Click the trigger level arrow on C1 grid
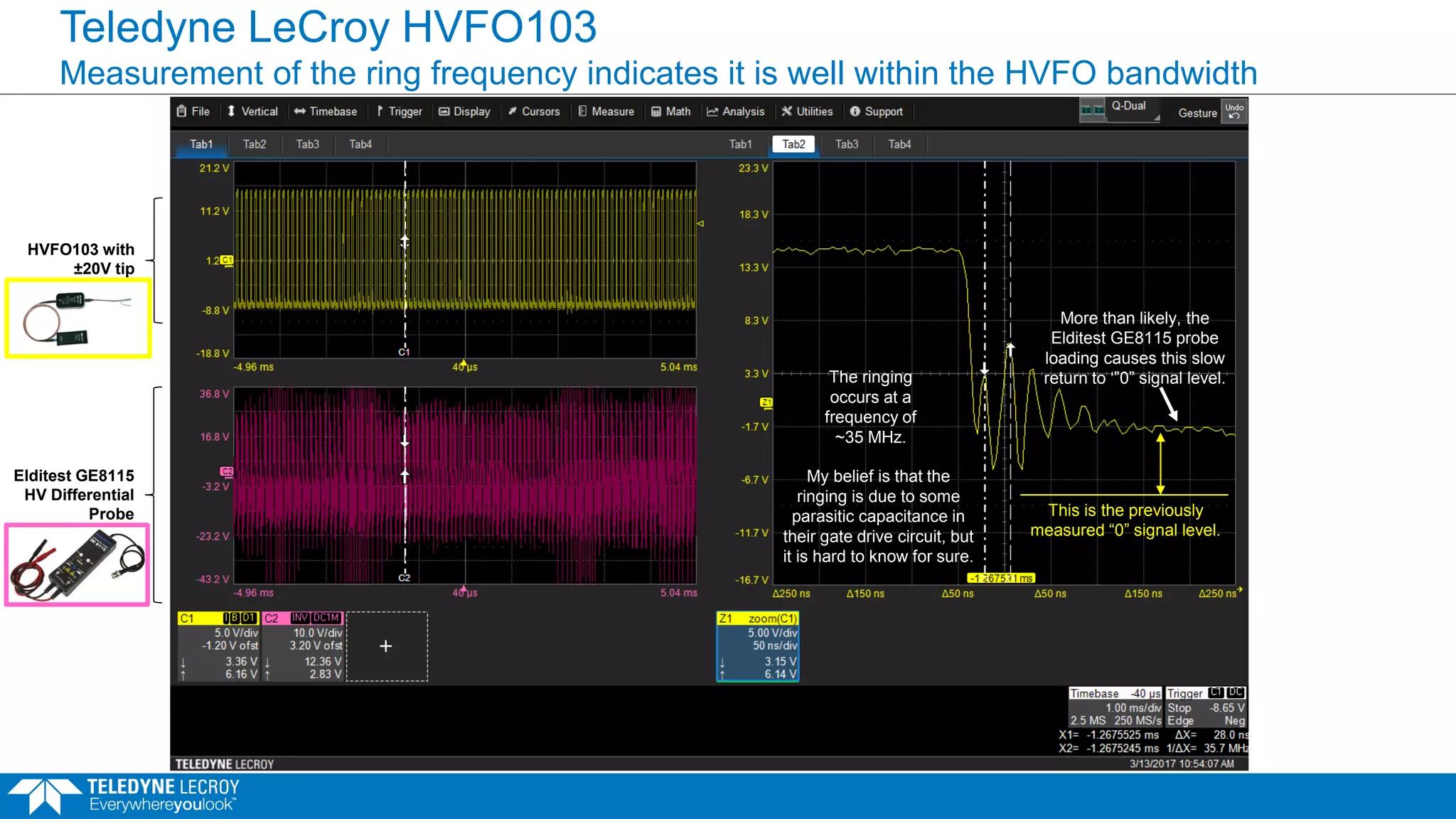The width and height of the screenshot is (1456, 819). click(700, 223)
